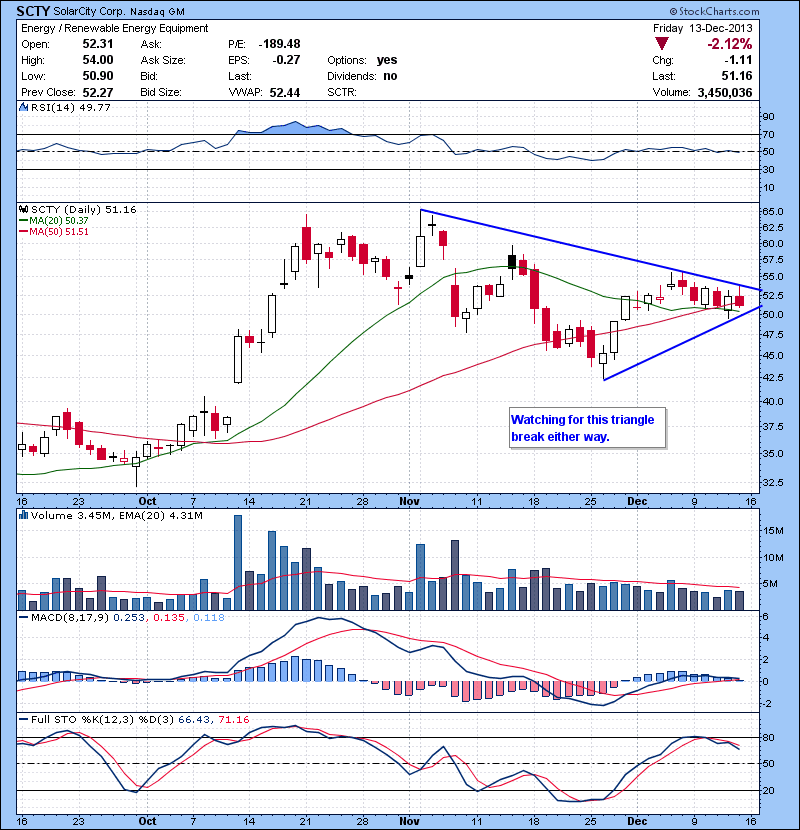Select the High value 54.00
This screenshot has height=830, width=800.
click(x=98, y=60)
